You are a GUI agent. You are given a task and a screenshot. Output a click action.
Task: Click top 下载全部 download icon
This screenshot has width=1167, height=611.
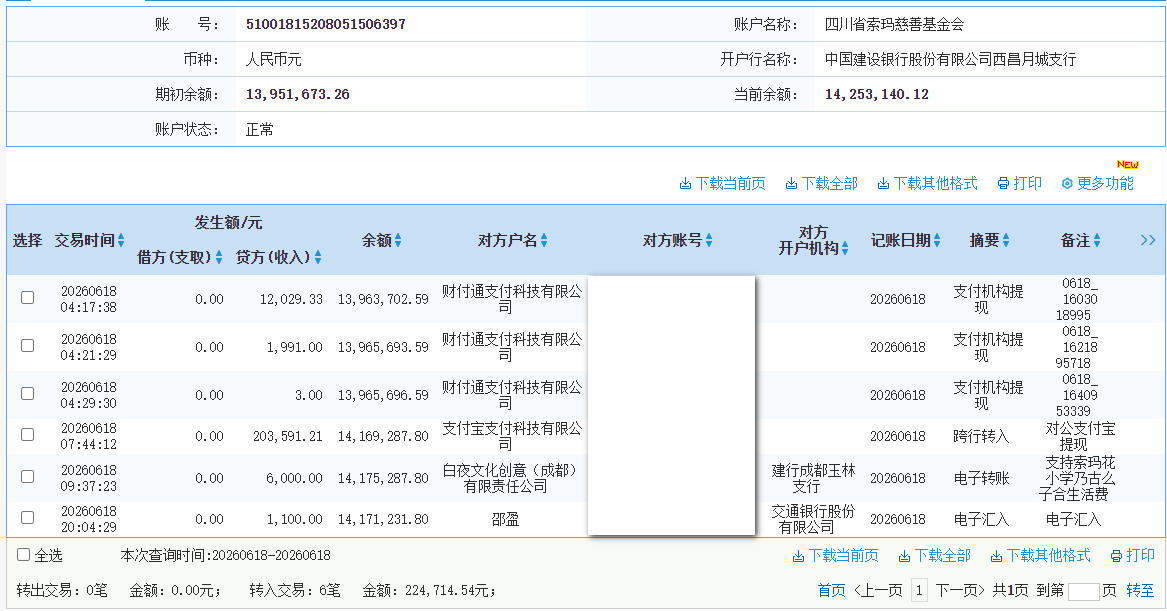coord(791,184)
